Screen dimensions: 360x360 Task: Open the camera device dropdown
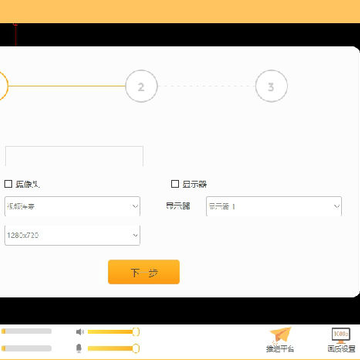coord(72,206)
